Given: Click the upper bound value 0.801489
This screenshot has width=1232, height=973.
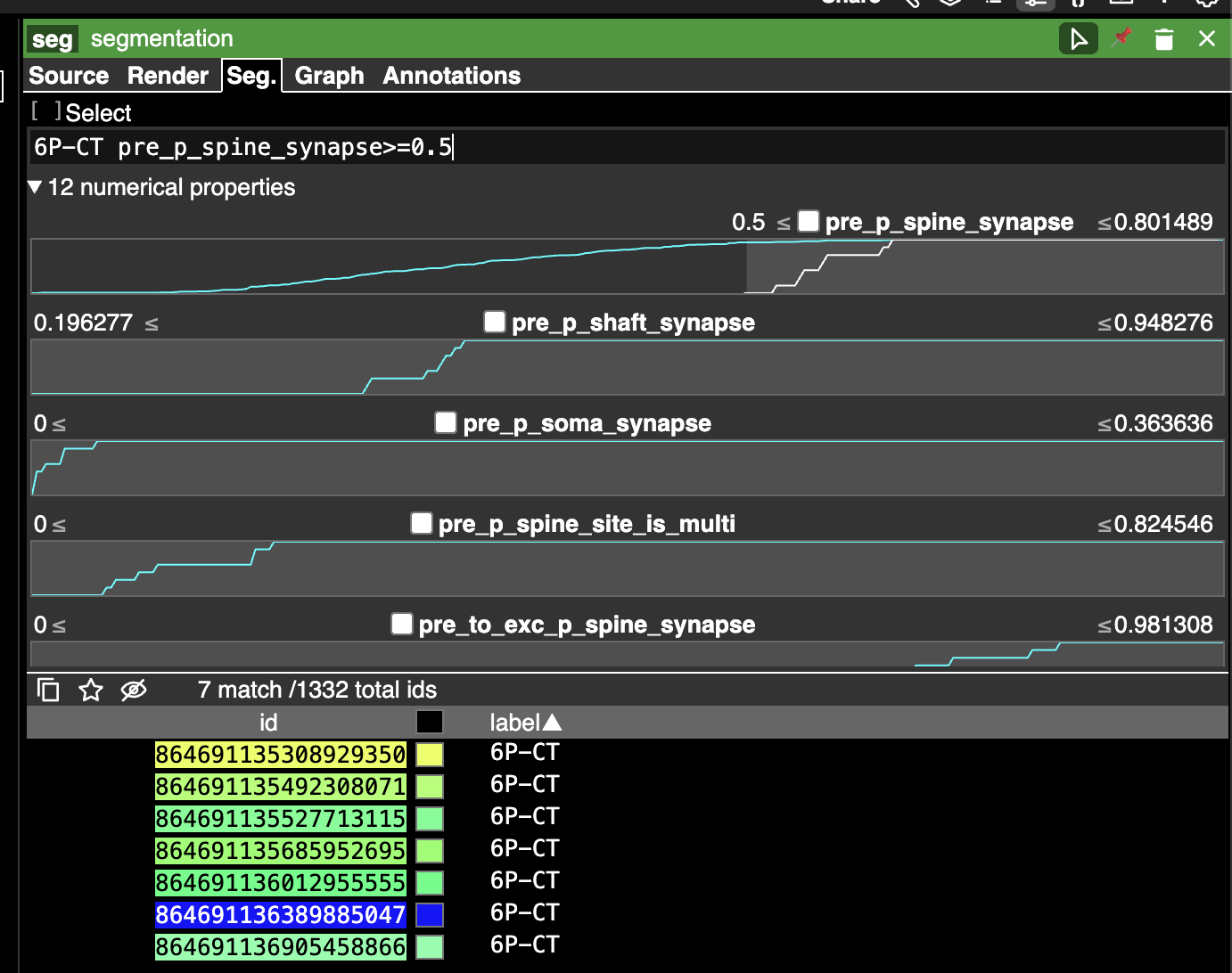Looking at the screenshot, I should (x=1163, y=222).
